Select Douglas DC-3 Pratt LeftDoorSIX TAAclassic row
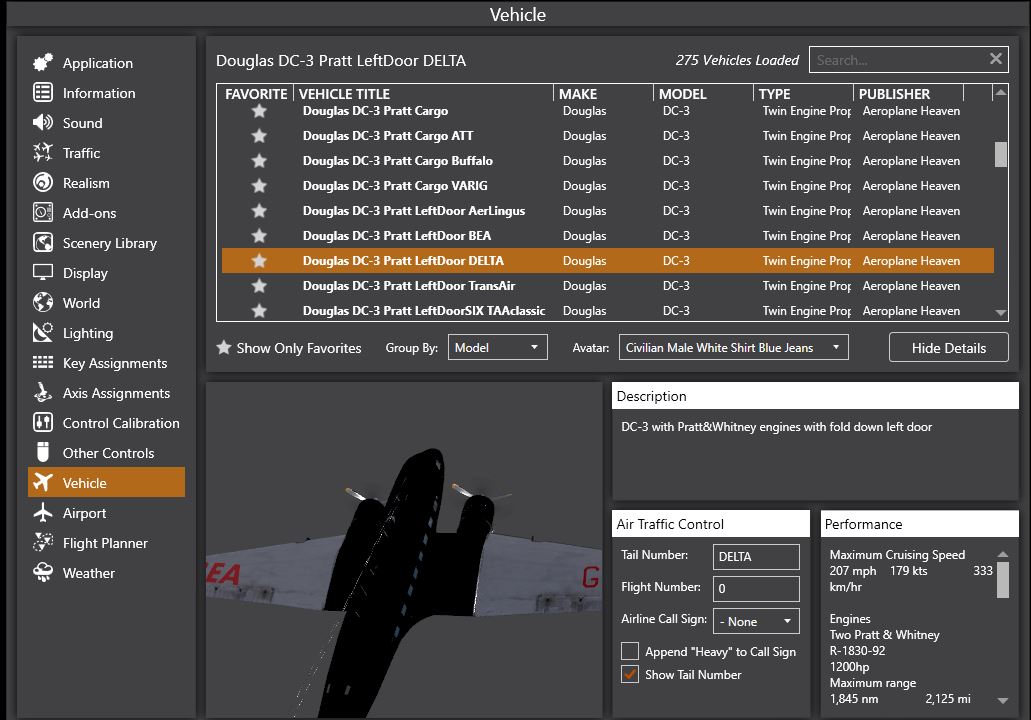Screen dimensions: 1031x720 [x=608, y=310]
